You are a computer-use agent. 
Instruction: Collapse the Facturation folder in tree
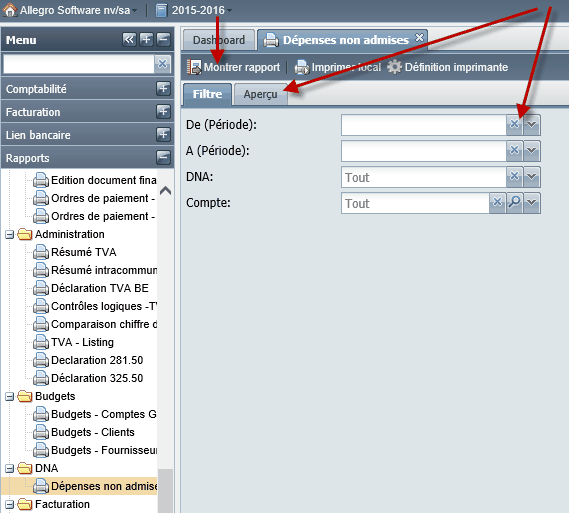[x=10, y=505]
